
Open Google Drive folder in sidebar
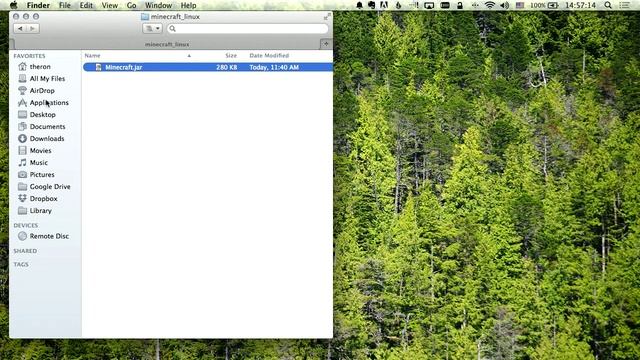click(50, 187)
